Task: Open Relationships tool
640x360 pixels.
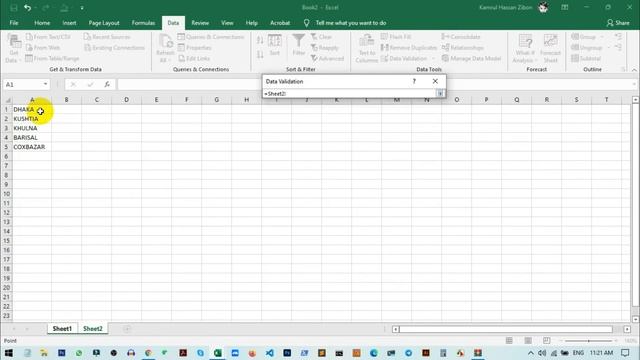Action: pyautogui.click(x=463, y=48)
